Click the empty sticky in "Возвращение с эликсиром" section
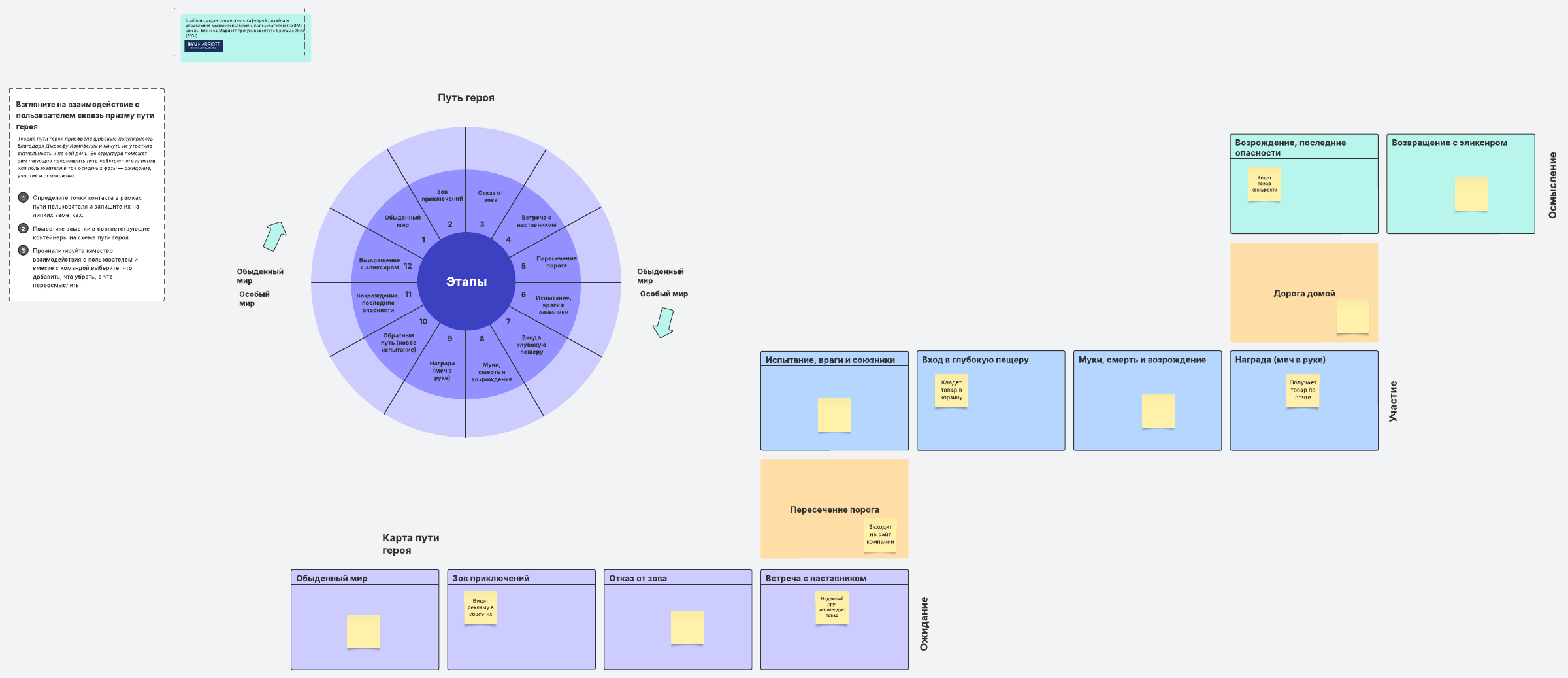The height and width of the screenshot is (678, 1568). [x=1471, y=194]
